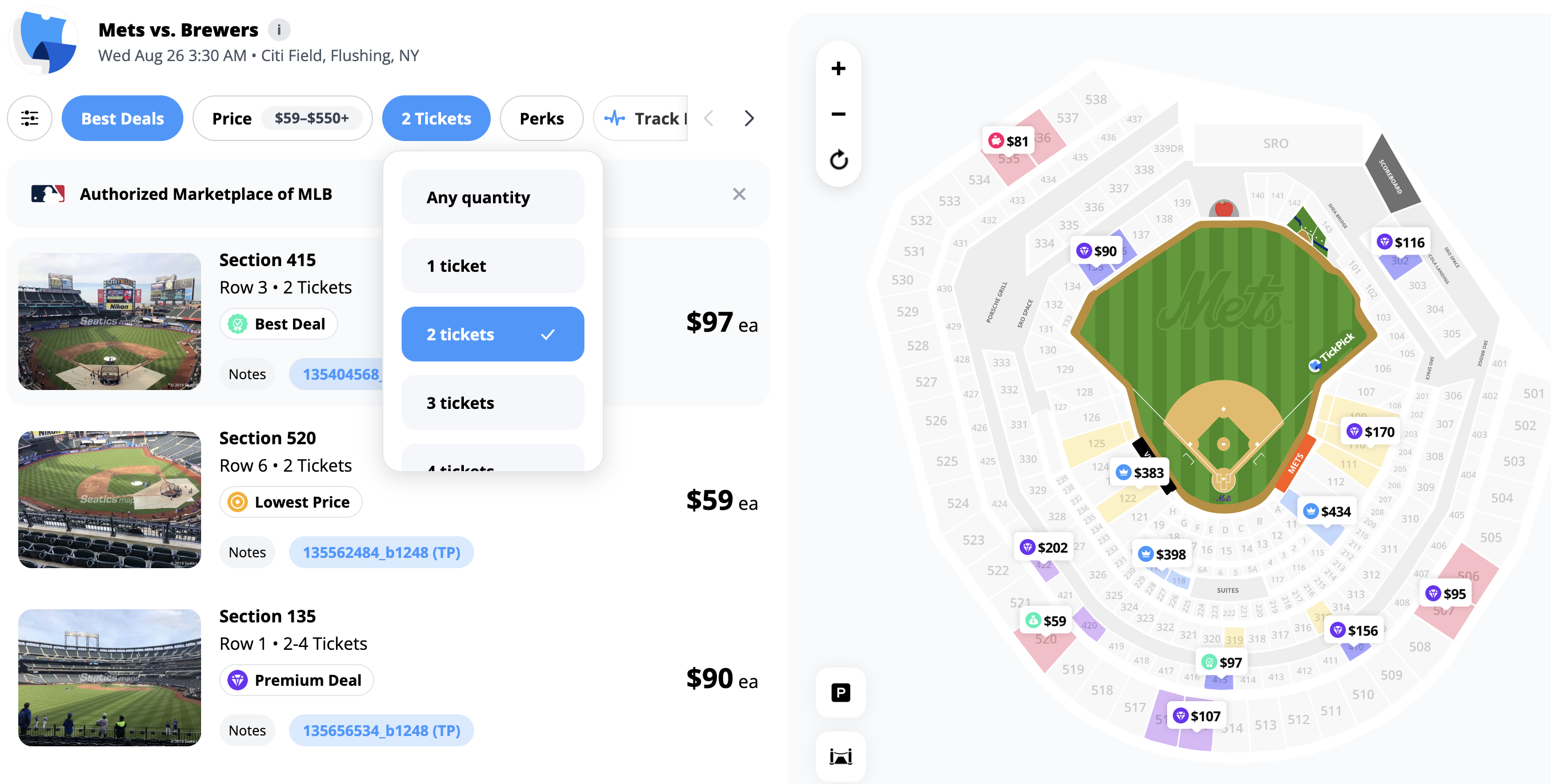This screenshot has height=784, width=1551.
Task: Open listing link 135562484_b1248 (TP)
Action: [x=381, y=552]
